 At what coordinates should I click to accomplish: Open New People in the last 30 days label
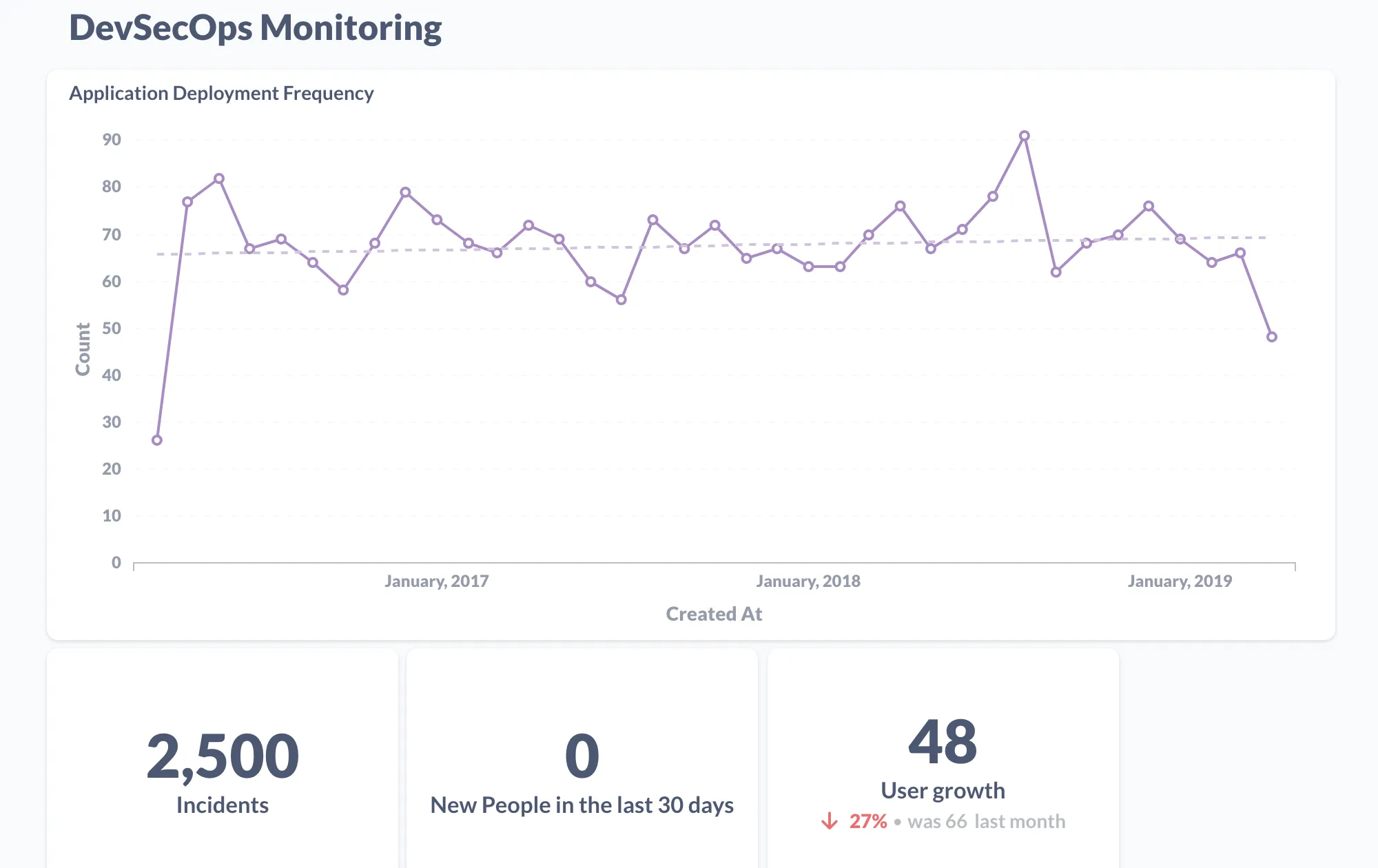[582, 805]
